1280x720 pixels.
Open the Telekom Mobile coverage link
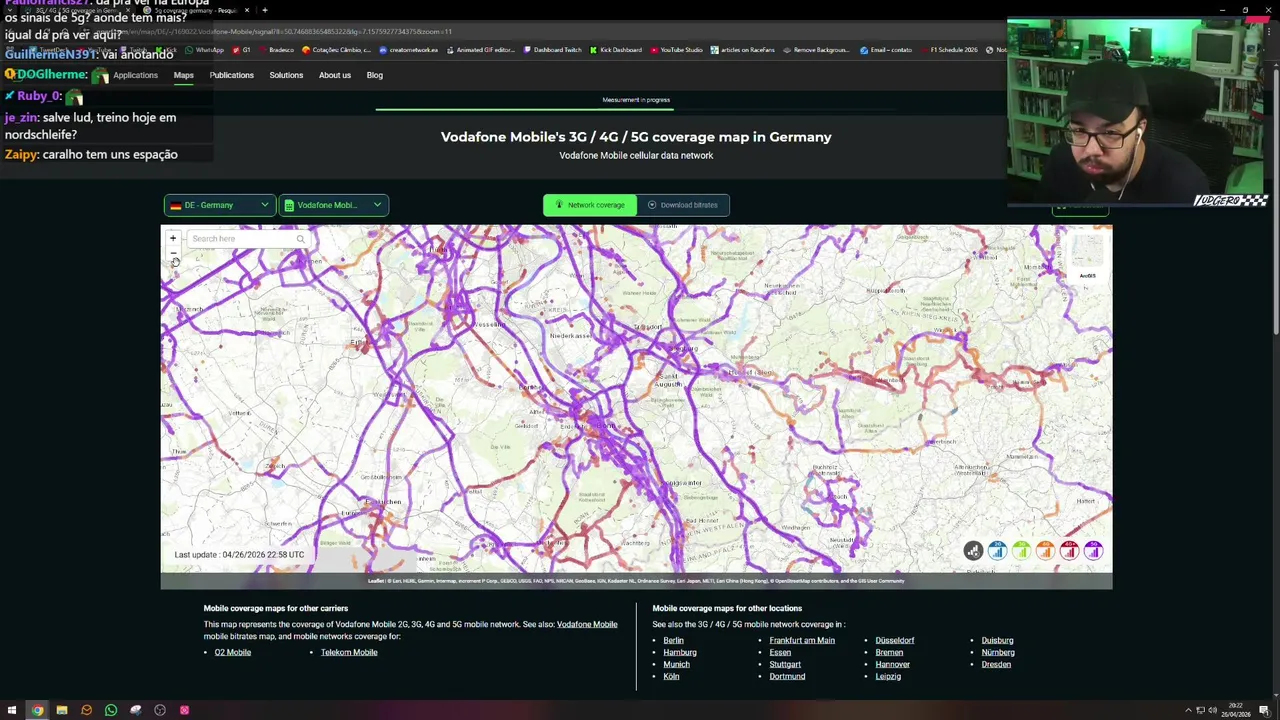click(349, 652)
